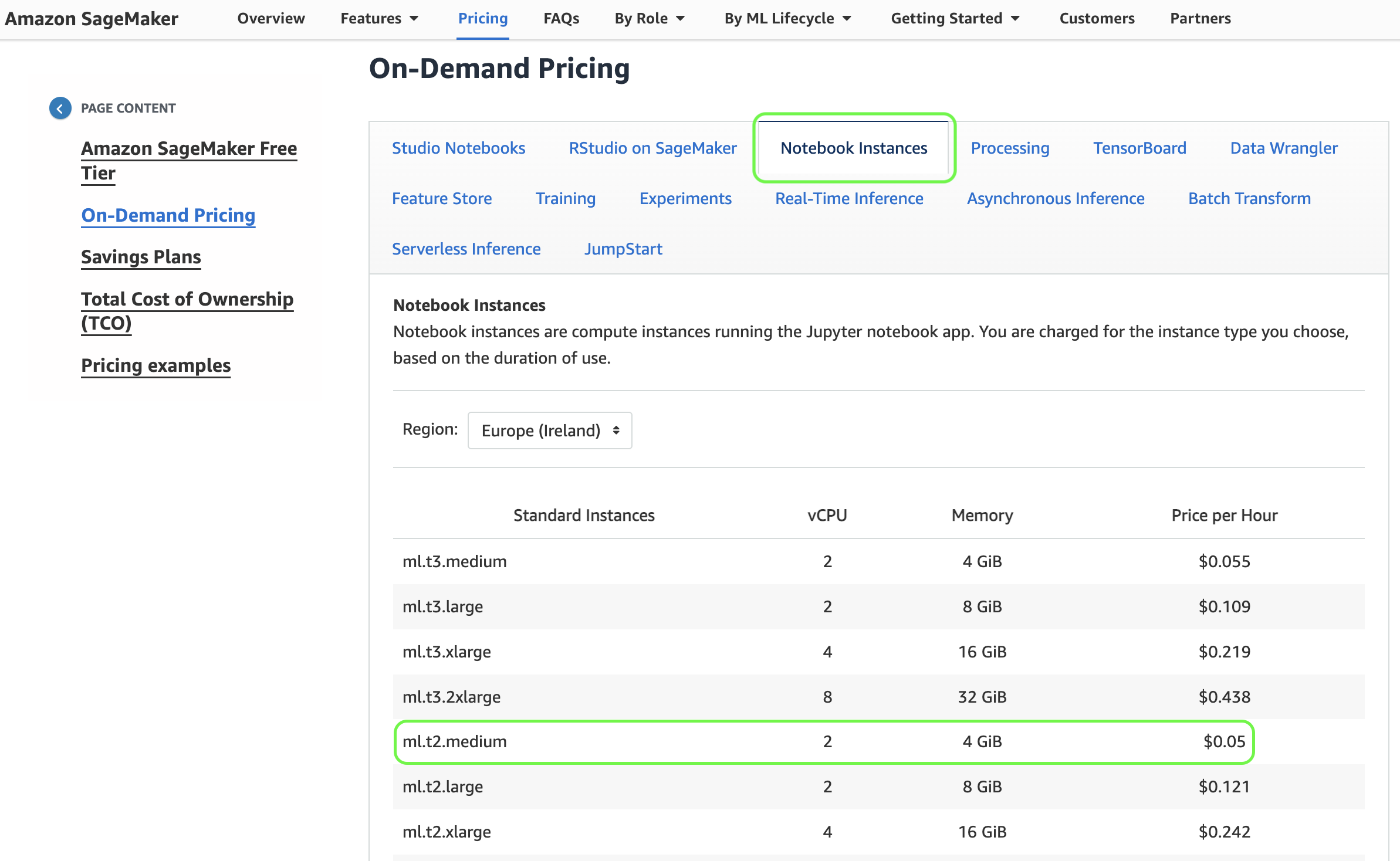Go to the Overview nav item
1400x861 pixels.
click(x=271, y=18)
